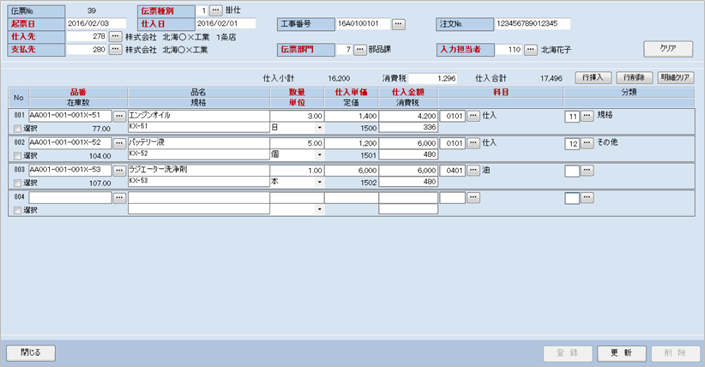The width and height of the screenshot is (705, 367).
Task: Open account lookup for row 002 科目 0101
Action: point(473,143)
